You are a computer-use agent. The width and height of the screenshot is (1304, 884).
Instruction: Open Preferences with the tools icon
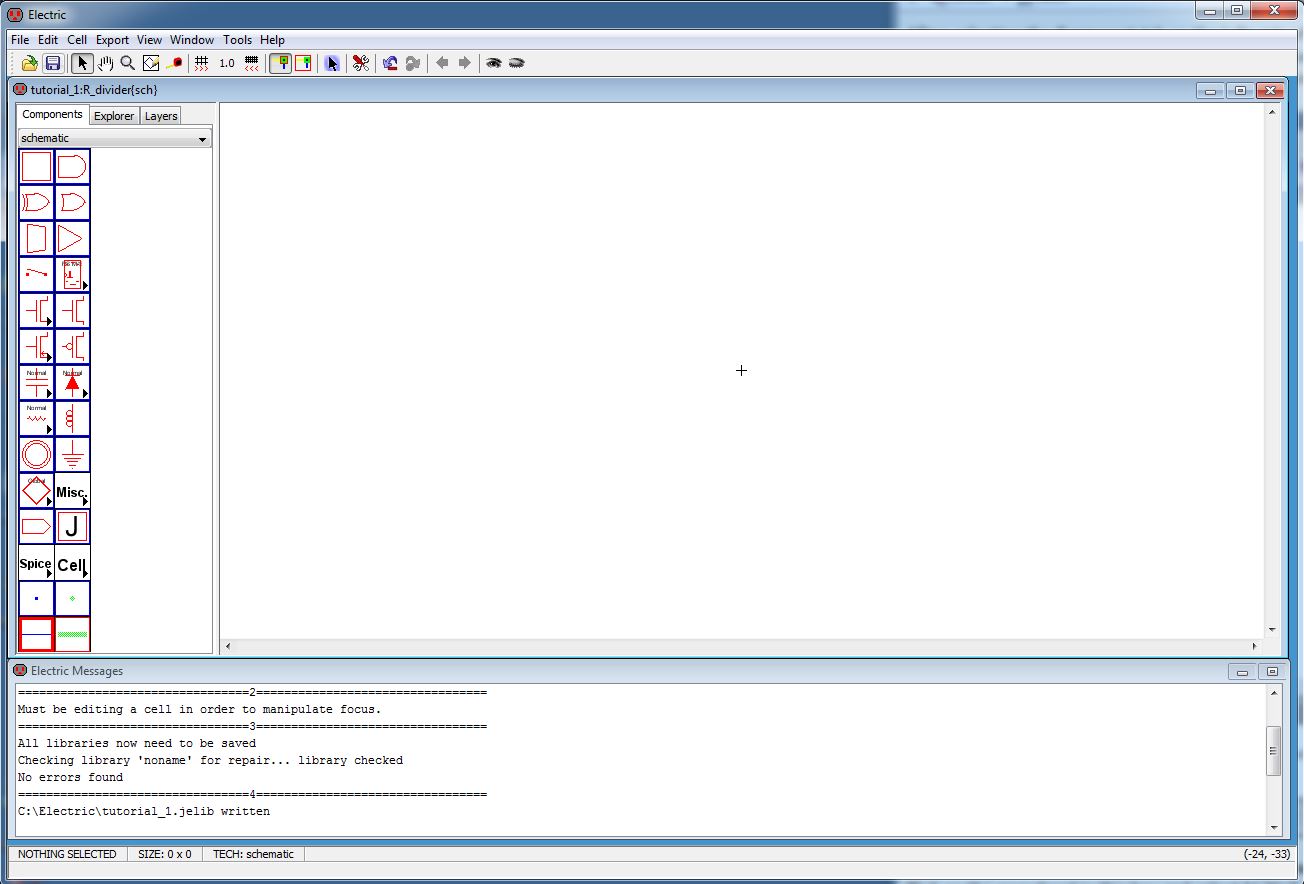click(x=361, y=63)
